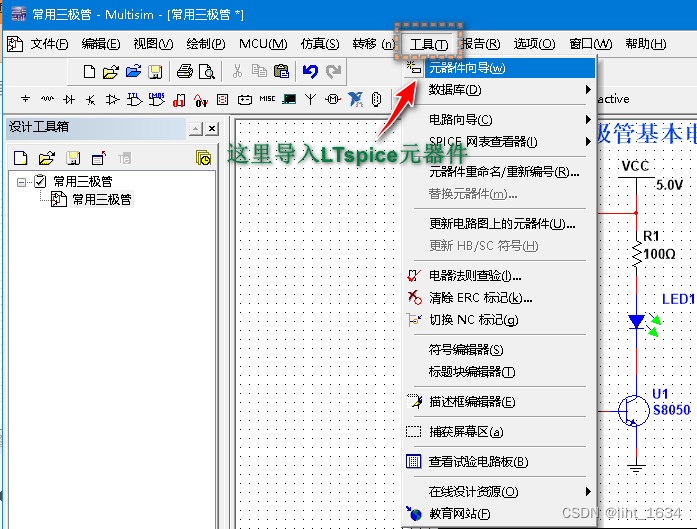The image size is (697, 529).
Task: Close design icon in Design Toolbox
Action: tap(99, 158)
